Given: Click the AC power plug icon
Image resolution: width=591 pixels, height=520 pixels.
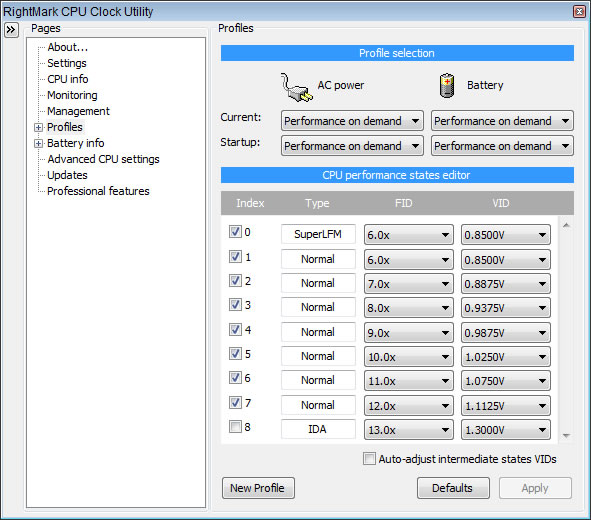Looking at the screenshot, I should click(297, 87).
